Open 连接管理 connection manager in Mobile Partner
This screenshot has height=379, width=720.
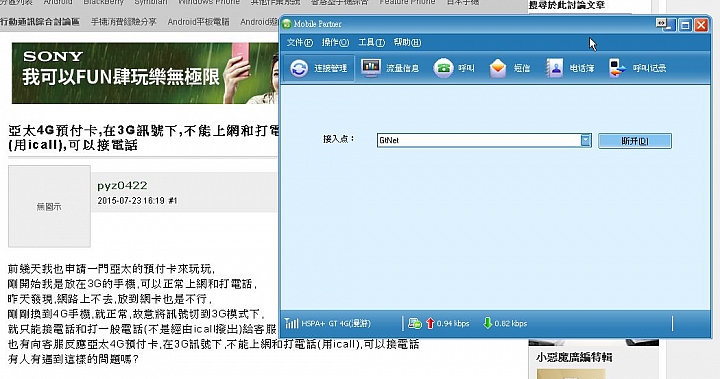pos(318,68)
